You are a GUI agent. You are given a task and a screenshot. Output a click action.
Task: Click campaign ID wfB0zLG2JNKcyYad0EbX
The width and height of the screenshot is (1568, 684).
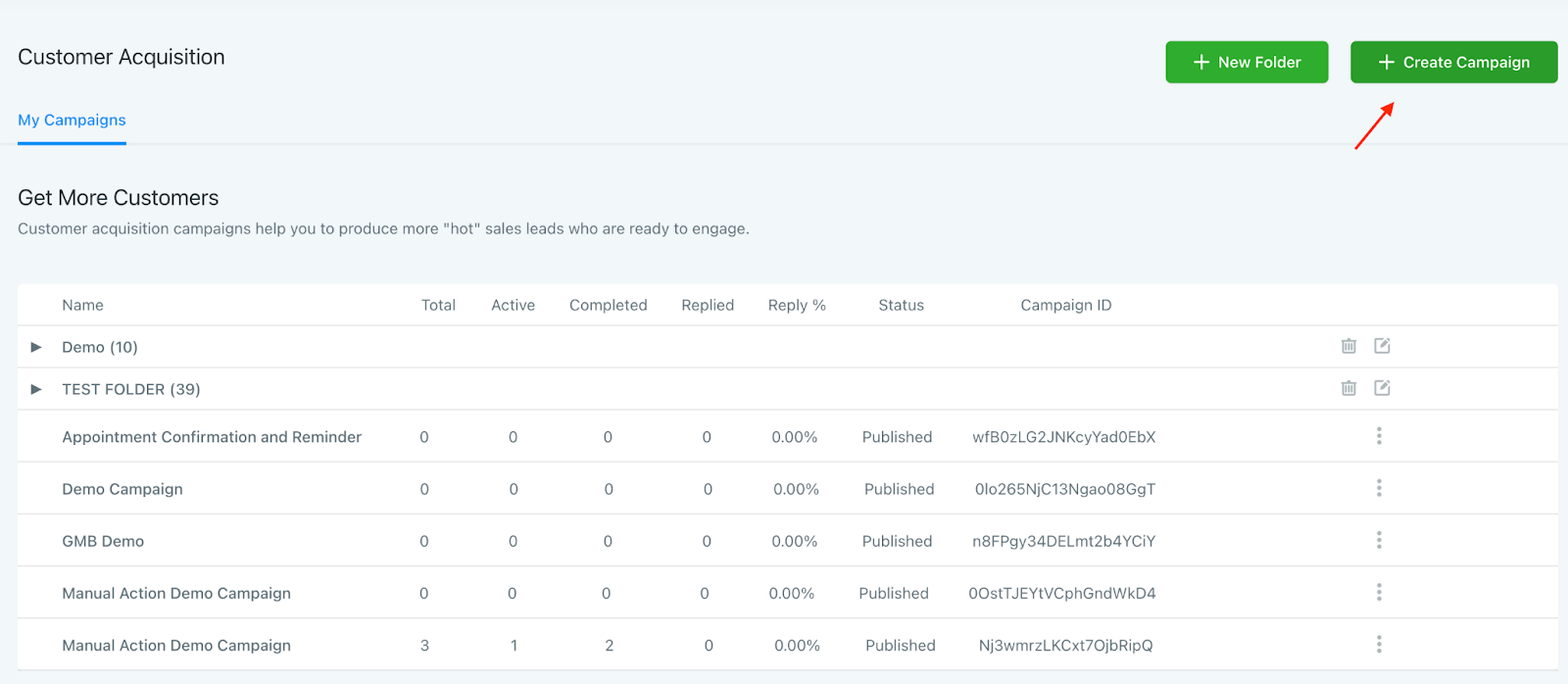(x=1063, y=437)
